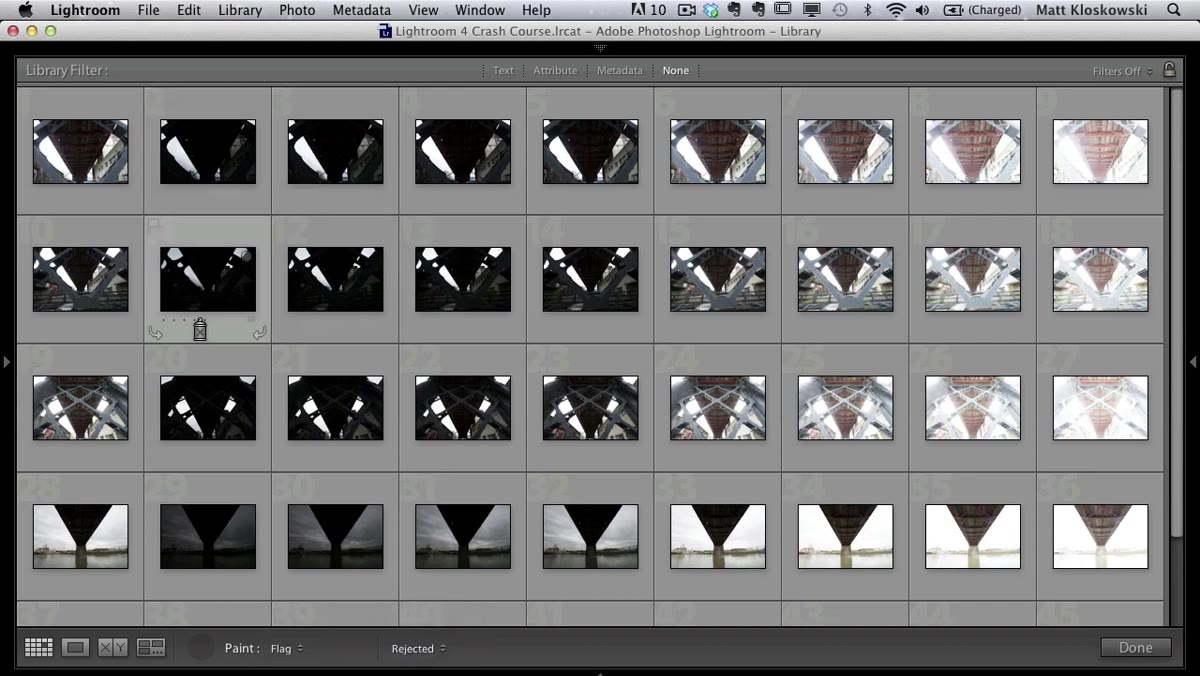Show the bottom filmstrip panel

click(x=600, y=673)
